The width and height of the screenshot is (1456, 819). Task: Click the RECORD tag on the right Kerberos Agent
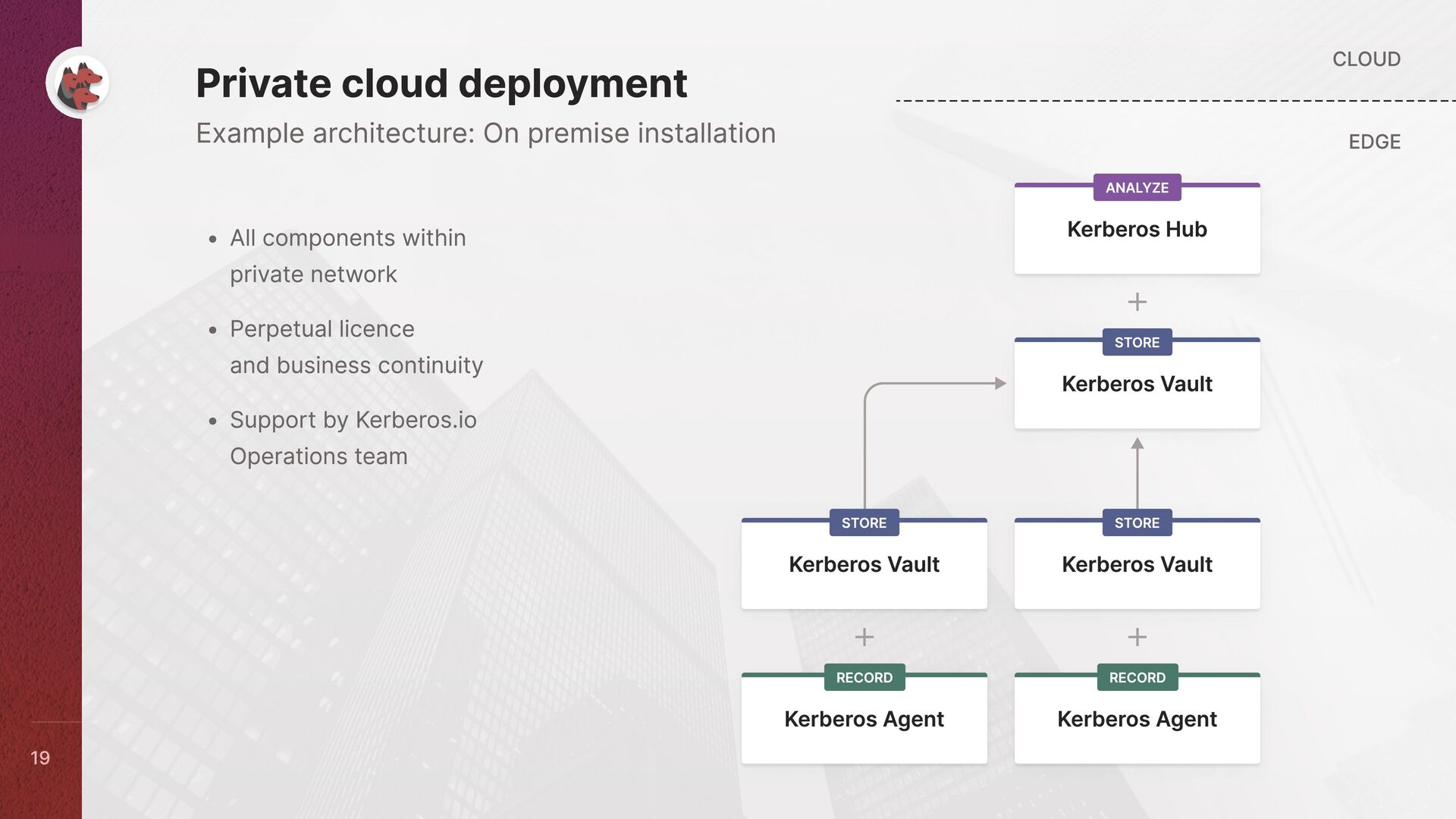(x=1137, y=677)
